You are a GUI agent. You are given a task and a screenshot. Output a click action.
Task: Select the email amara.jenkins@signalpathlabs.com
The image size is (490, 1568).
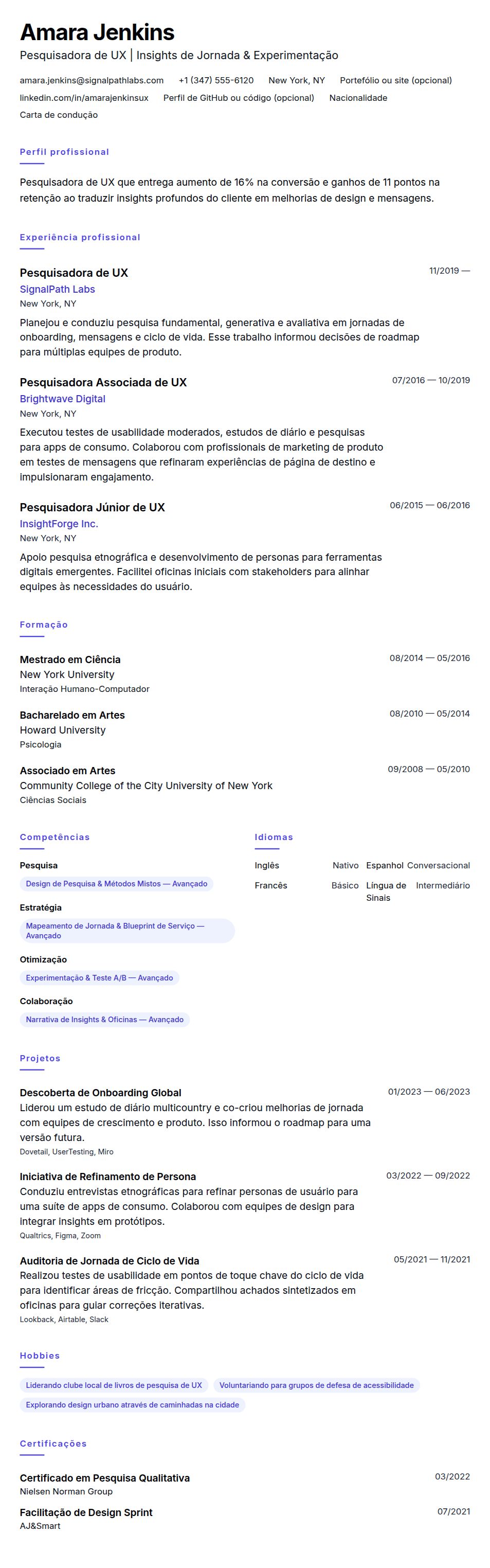[x=92, y=80]
